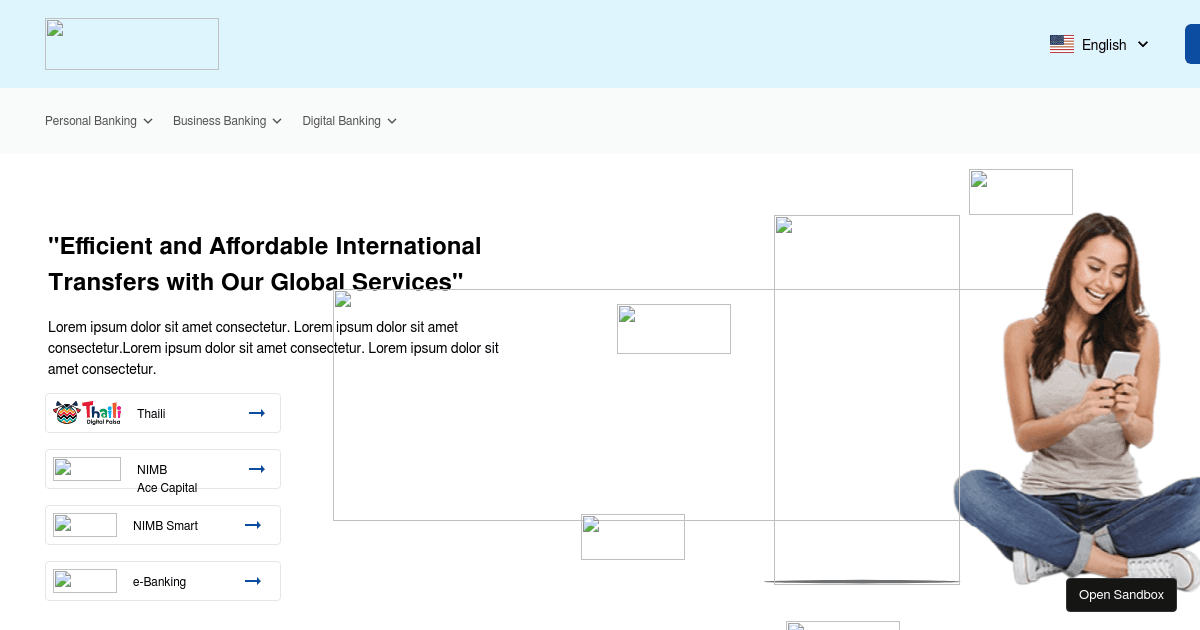Viewport: 1200px width, 630px height.
Task: Open the Digital Banking menu
Action: (341, 121)
